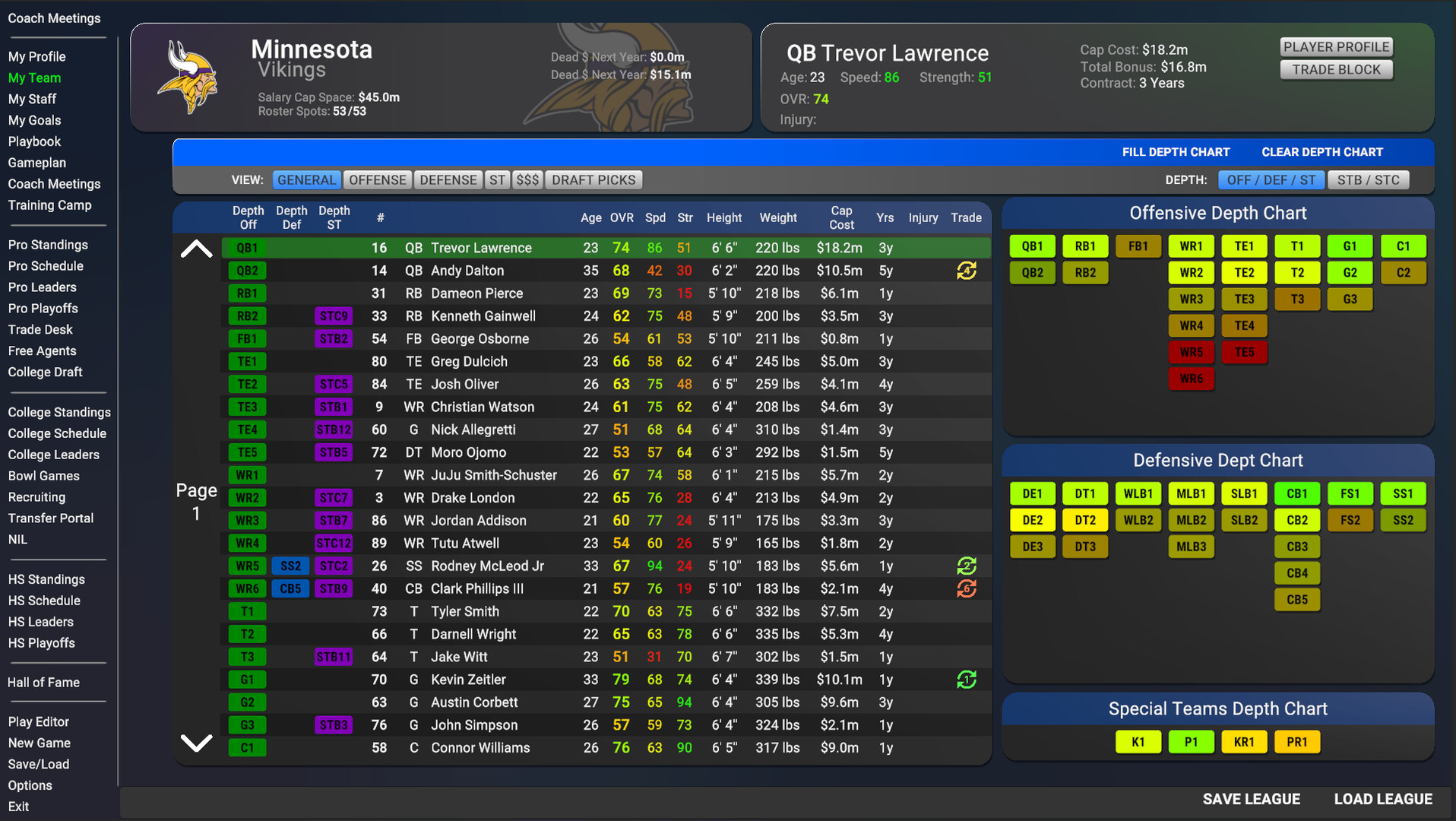Click the up arrow to page roster up
The image size is (1456, 821).
click(196, 249)
